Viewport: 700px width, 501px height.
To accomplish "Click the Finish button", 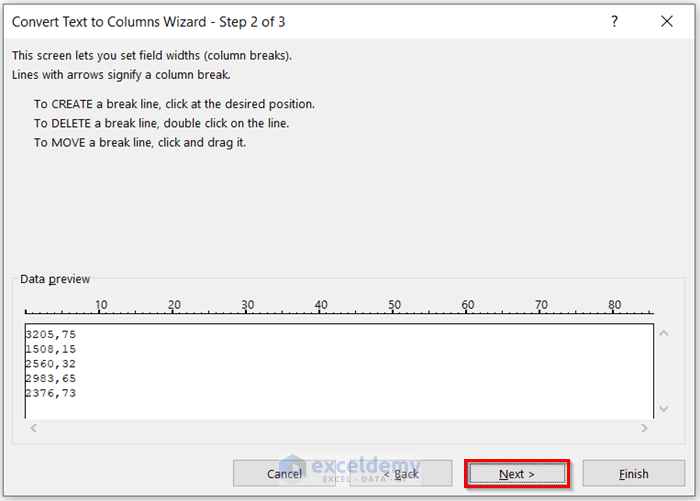I will [x=633, y=473].
